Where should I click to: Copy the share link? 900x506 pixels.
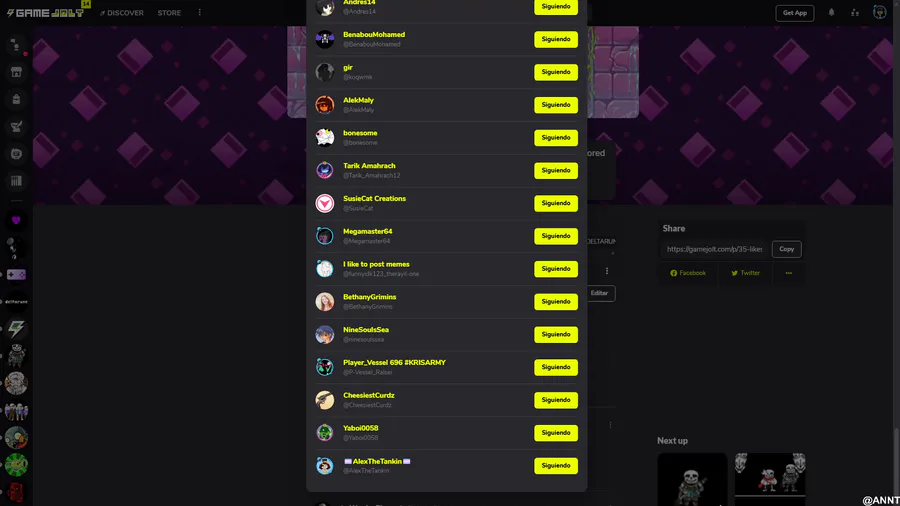(x=786, y=249)
